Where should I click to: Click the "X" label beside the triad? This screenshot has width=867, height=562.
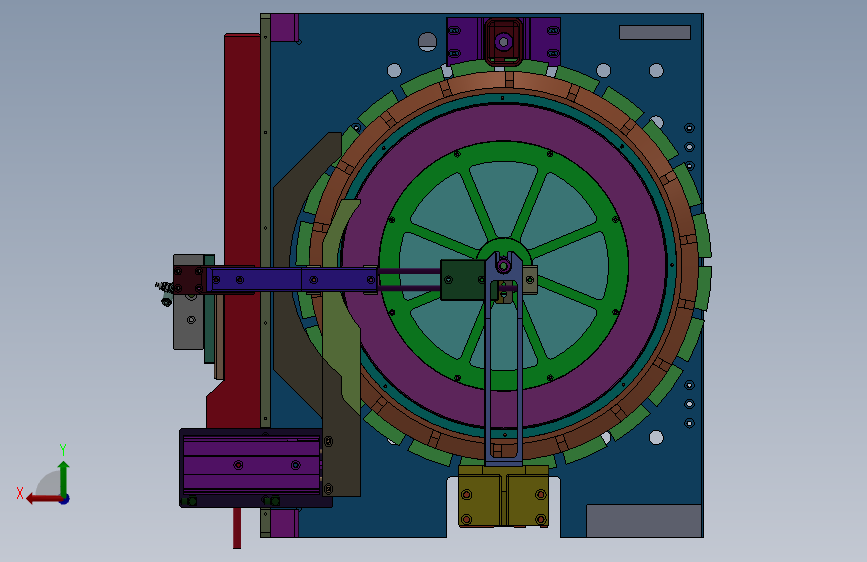[20, 493]
